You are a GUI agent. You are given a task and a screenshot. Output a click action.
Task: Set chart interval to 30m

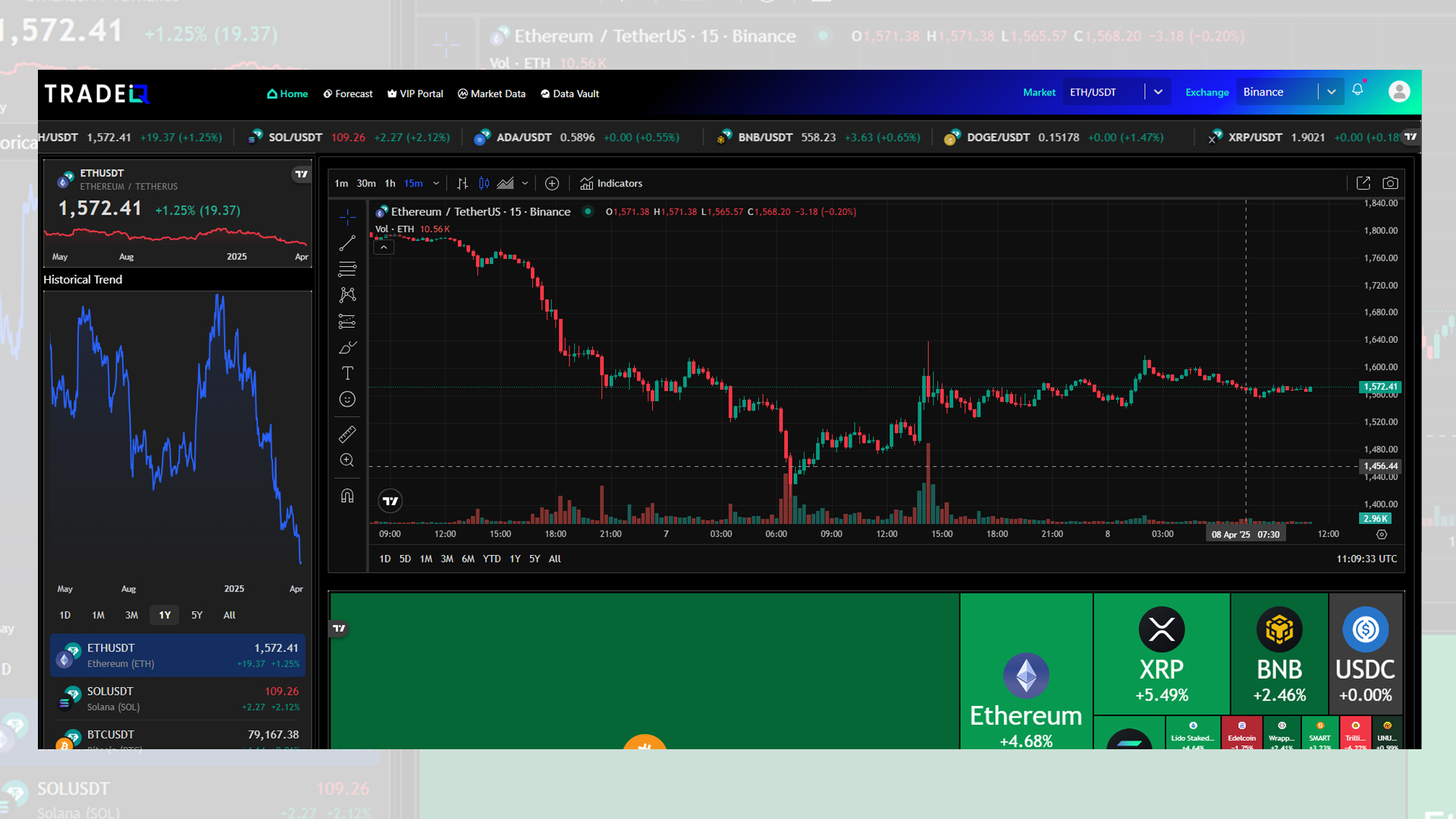366,184
